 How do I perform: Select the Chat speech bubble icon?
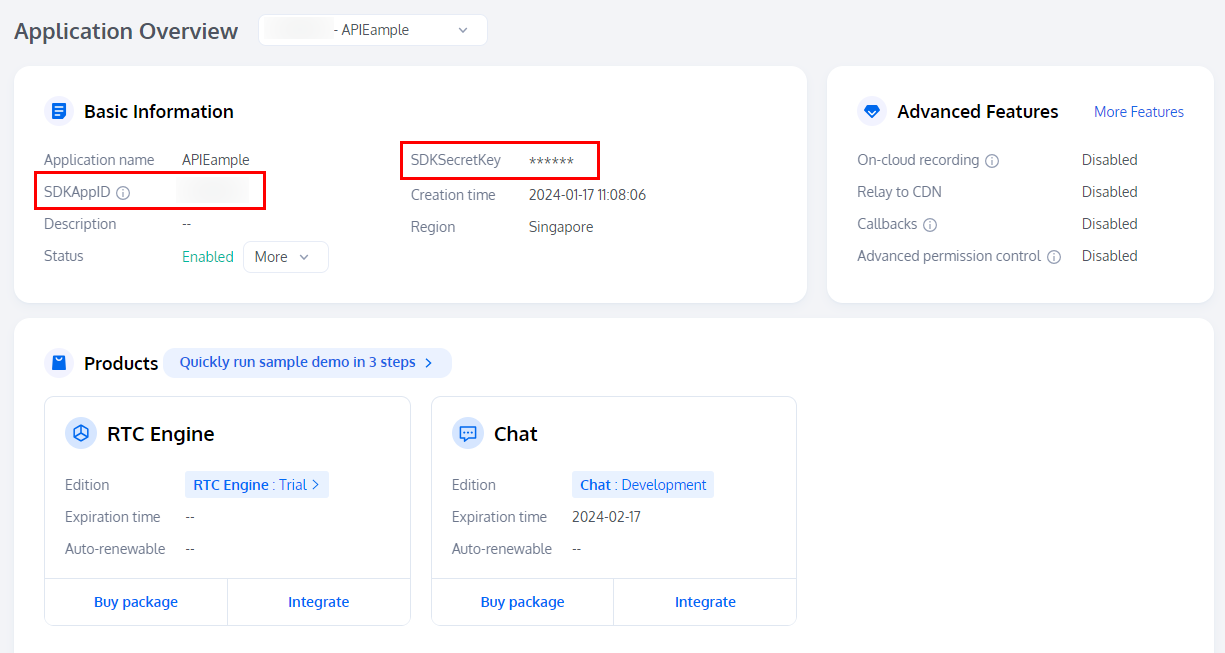point(467,433)
